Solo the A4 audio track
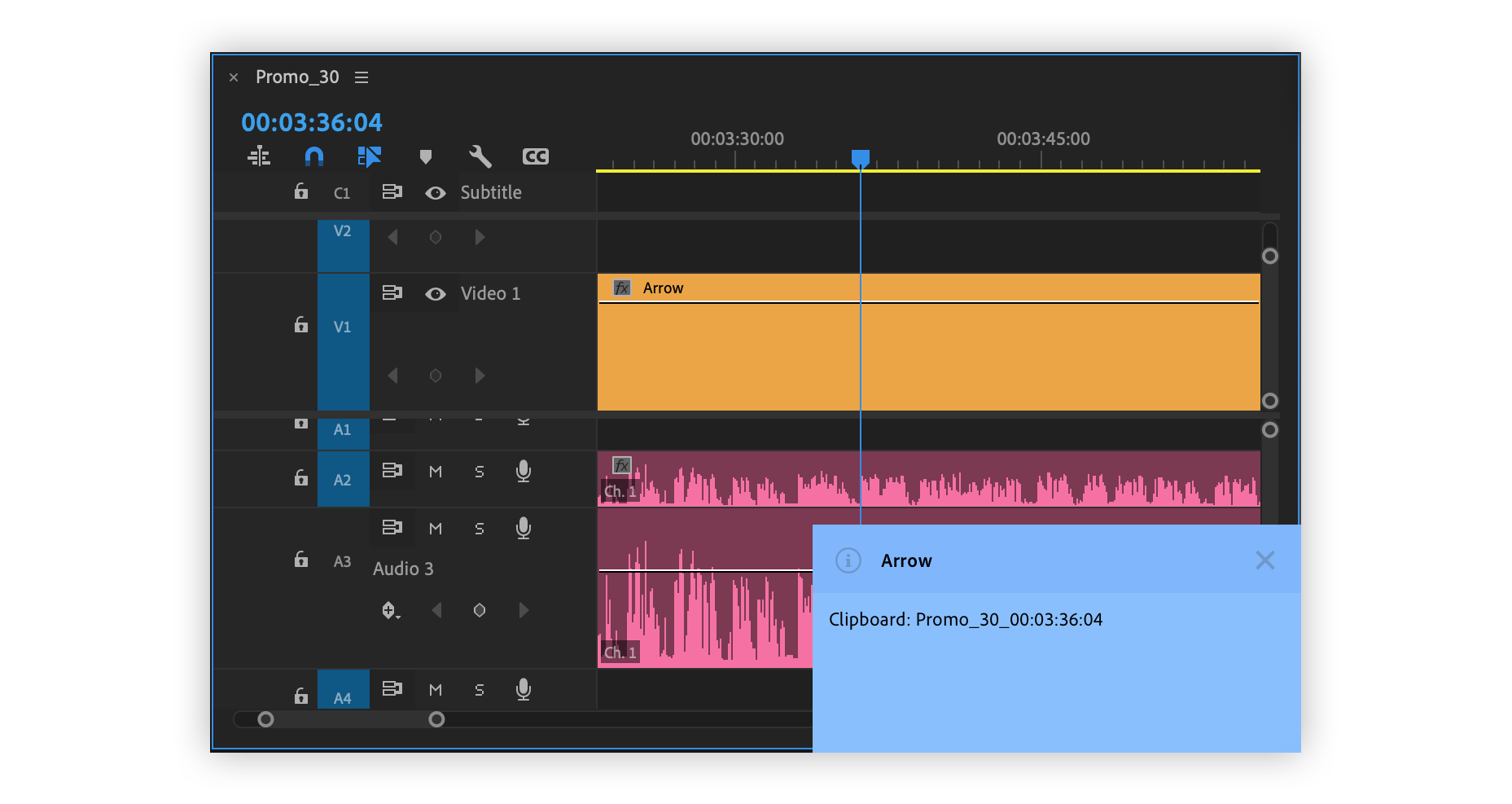This screenshot has width=1512, height=804. point(479,689)
